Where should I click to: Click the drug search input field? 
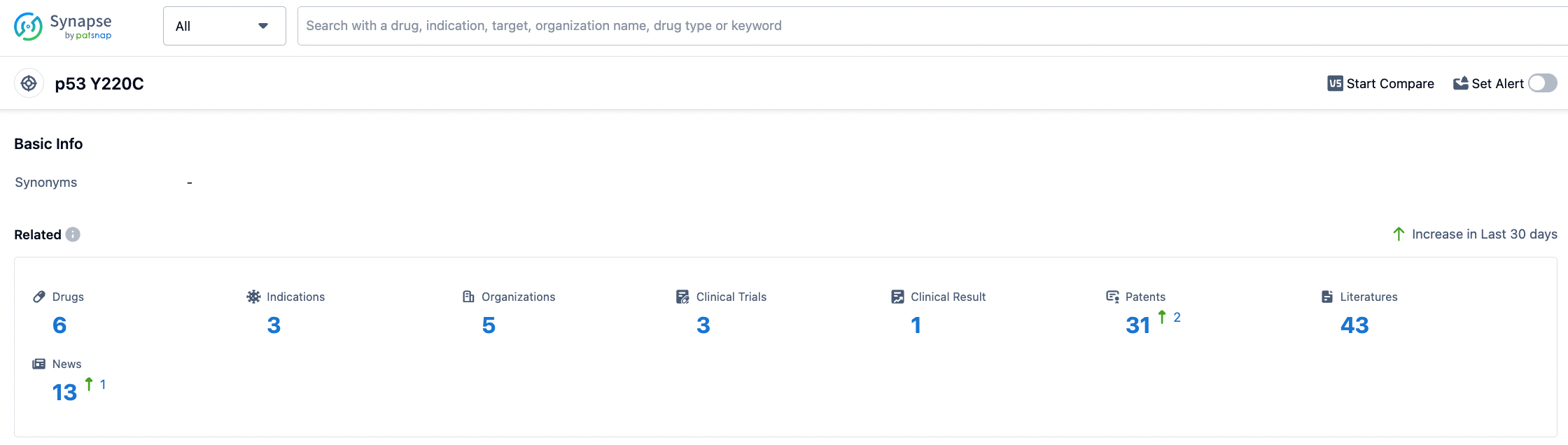tap(910, 26)
